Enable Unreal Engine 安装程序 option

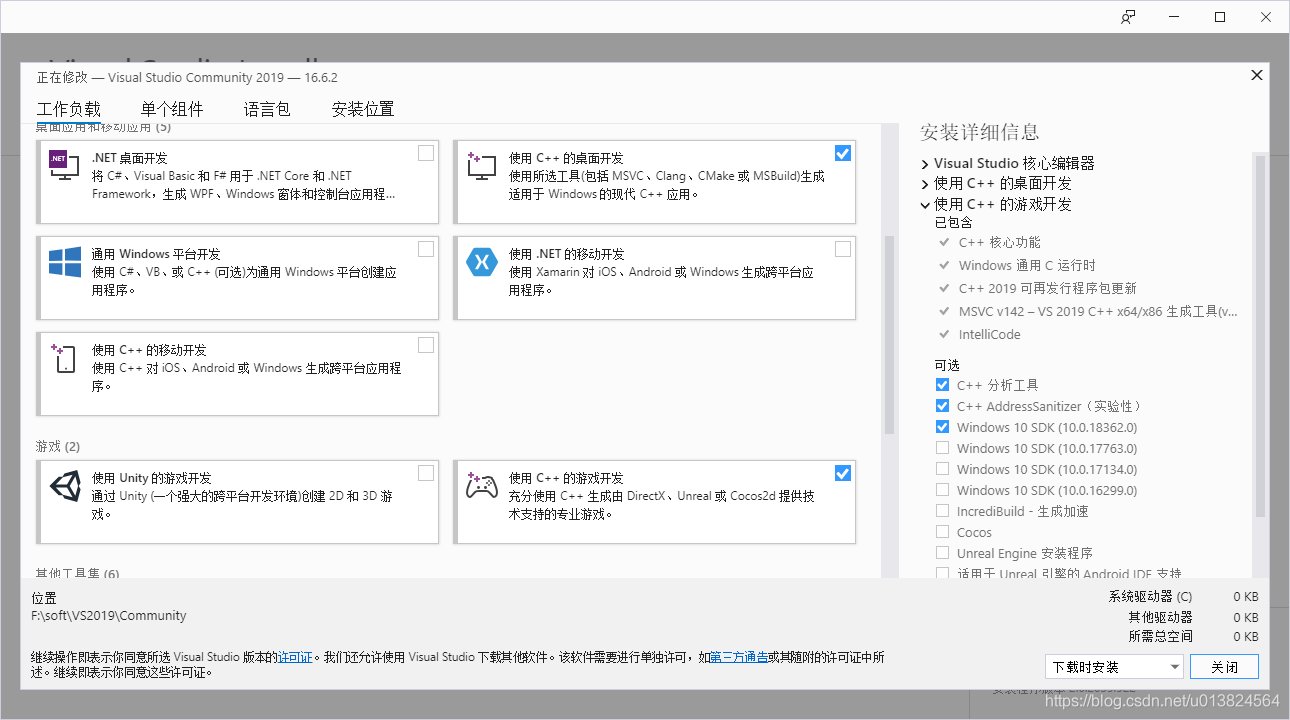(942, 553)
